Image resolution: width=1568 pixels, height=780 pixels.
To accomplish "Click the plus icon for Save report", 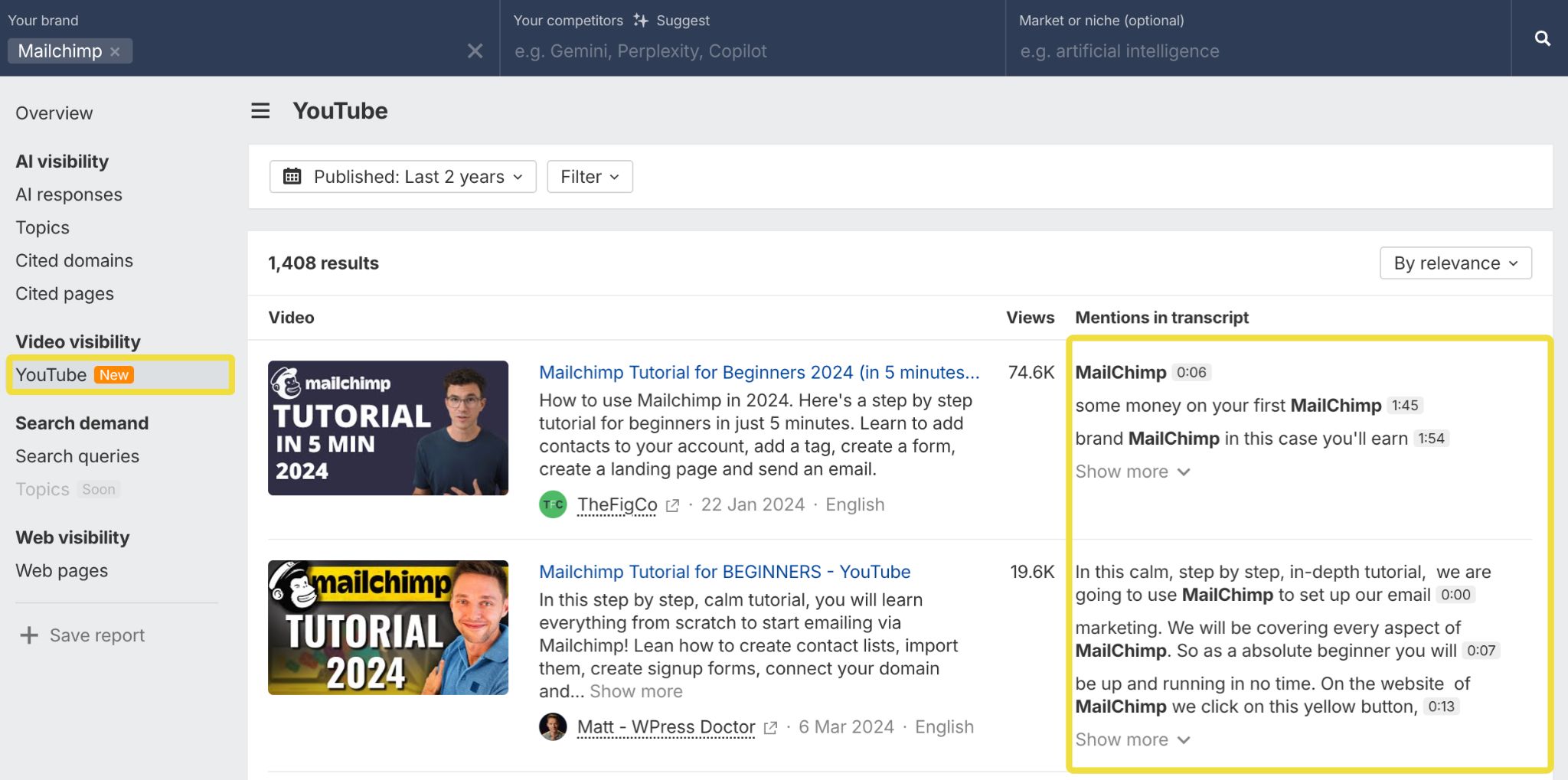I will [29, 635].
